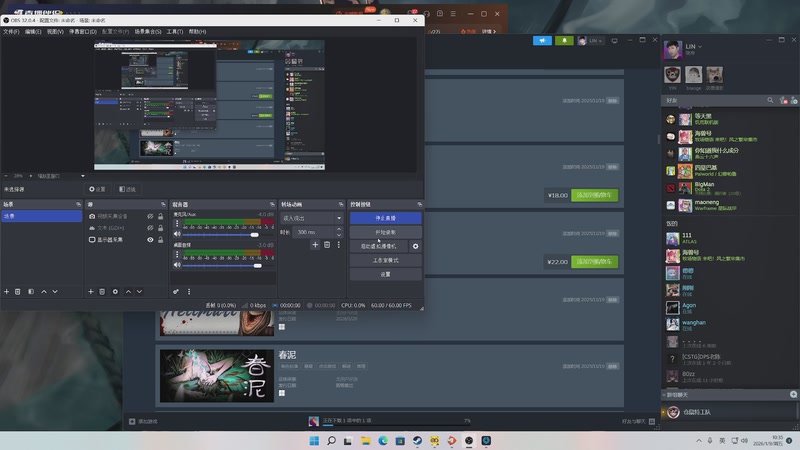This screenshot has width=800, height=450.
Task: Open audio mixer three-dot menu at bottom
Action: point(189,291)
